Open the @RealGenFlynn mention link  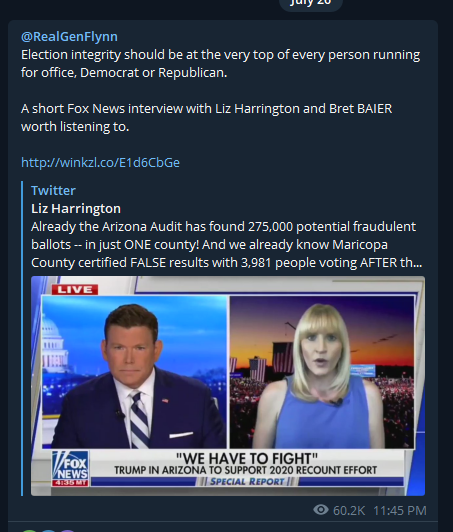[x=69, y=36]
